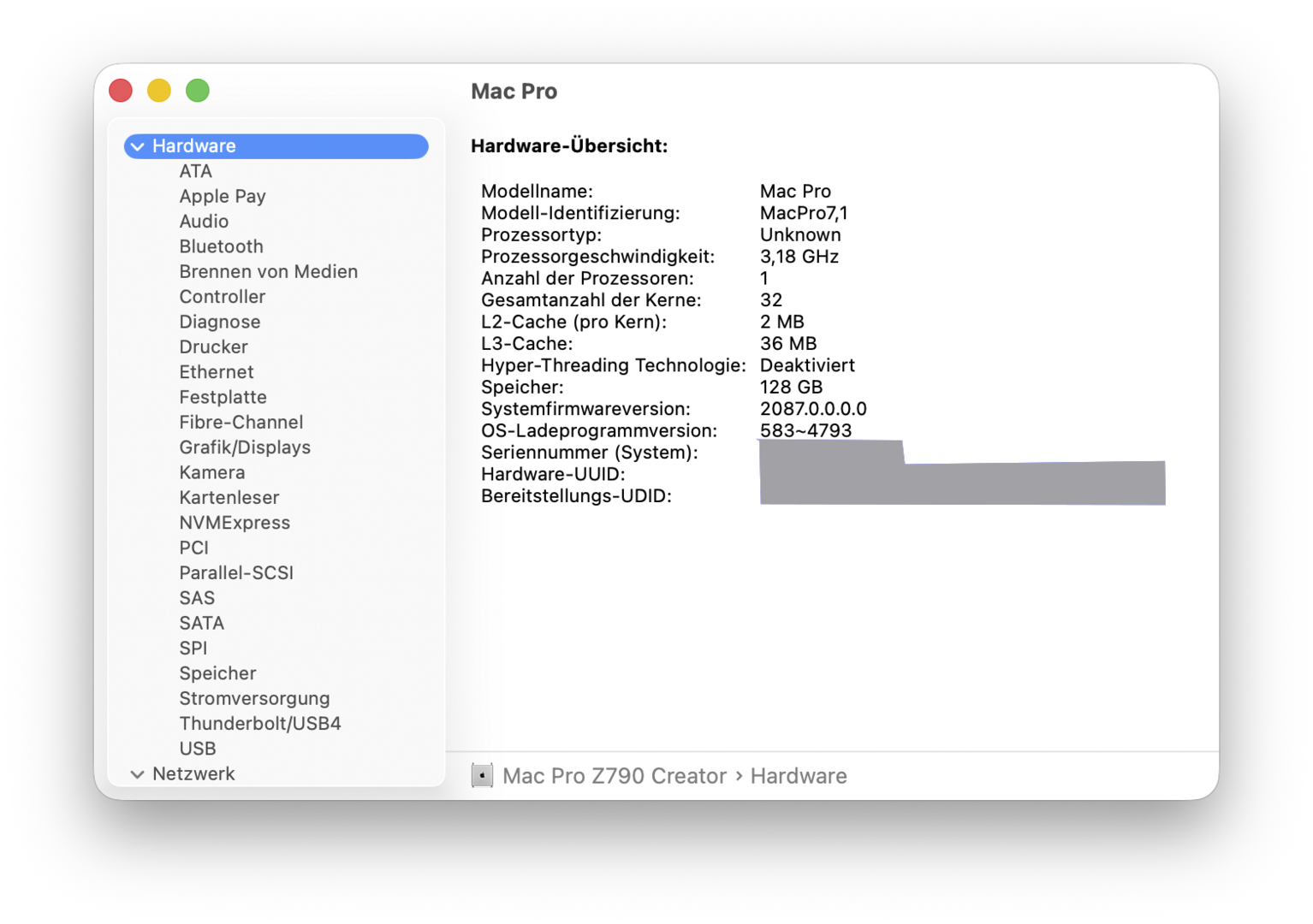1313x924 pixels.
Task: Collapse the Netzwerk section chevron
Action: pos(137,774)
